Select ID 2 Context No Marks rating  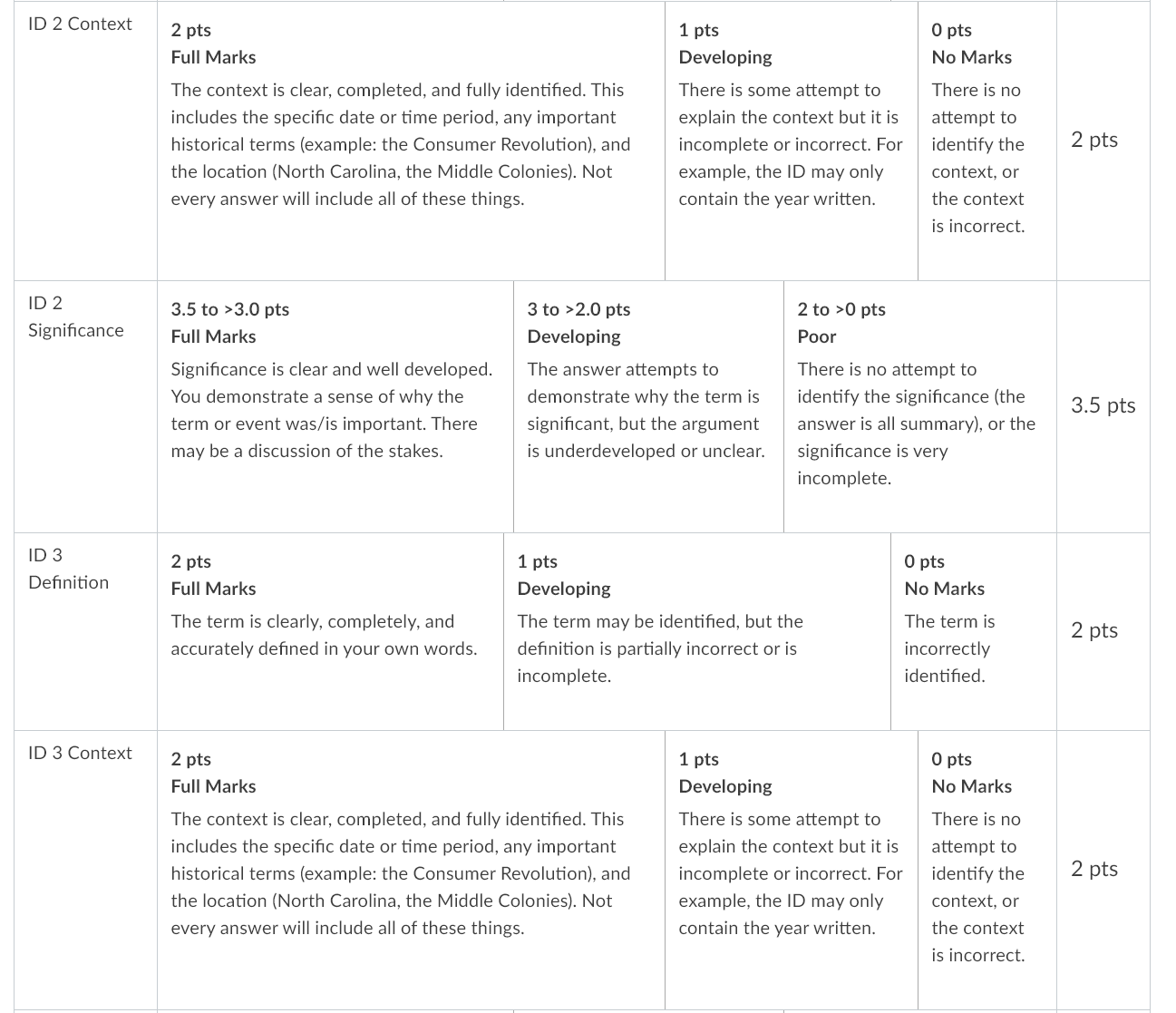click(x=986, y=141)
